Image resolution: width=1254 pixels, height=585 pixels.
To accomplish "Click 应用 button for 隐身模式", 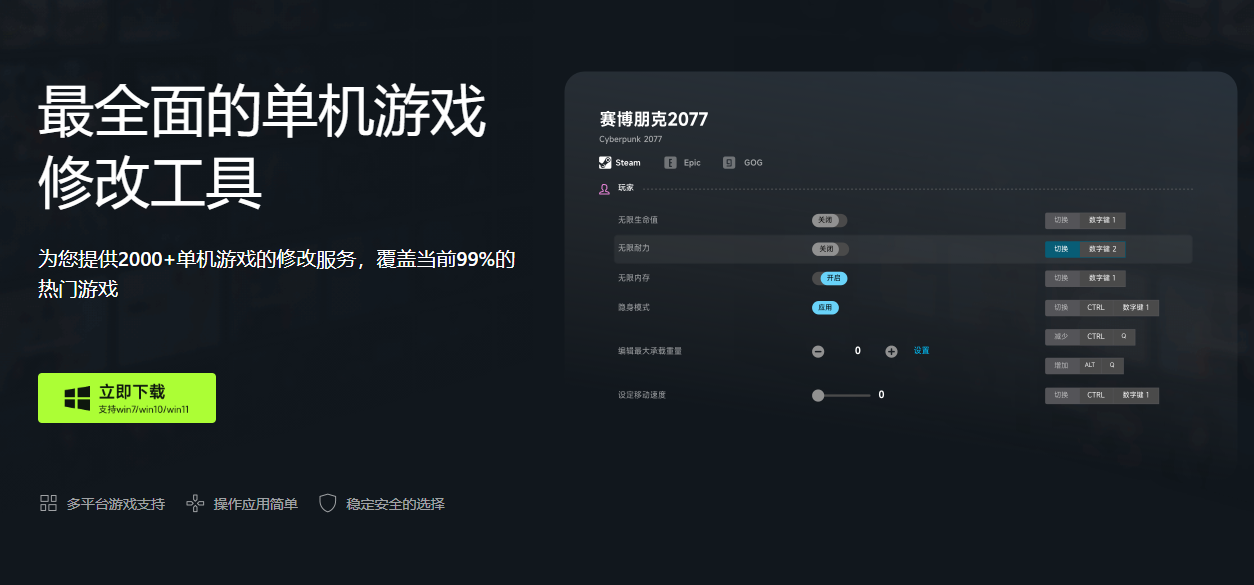I will (825, 308).
